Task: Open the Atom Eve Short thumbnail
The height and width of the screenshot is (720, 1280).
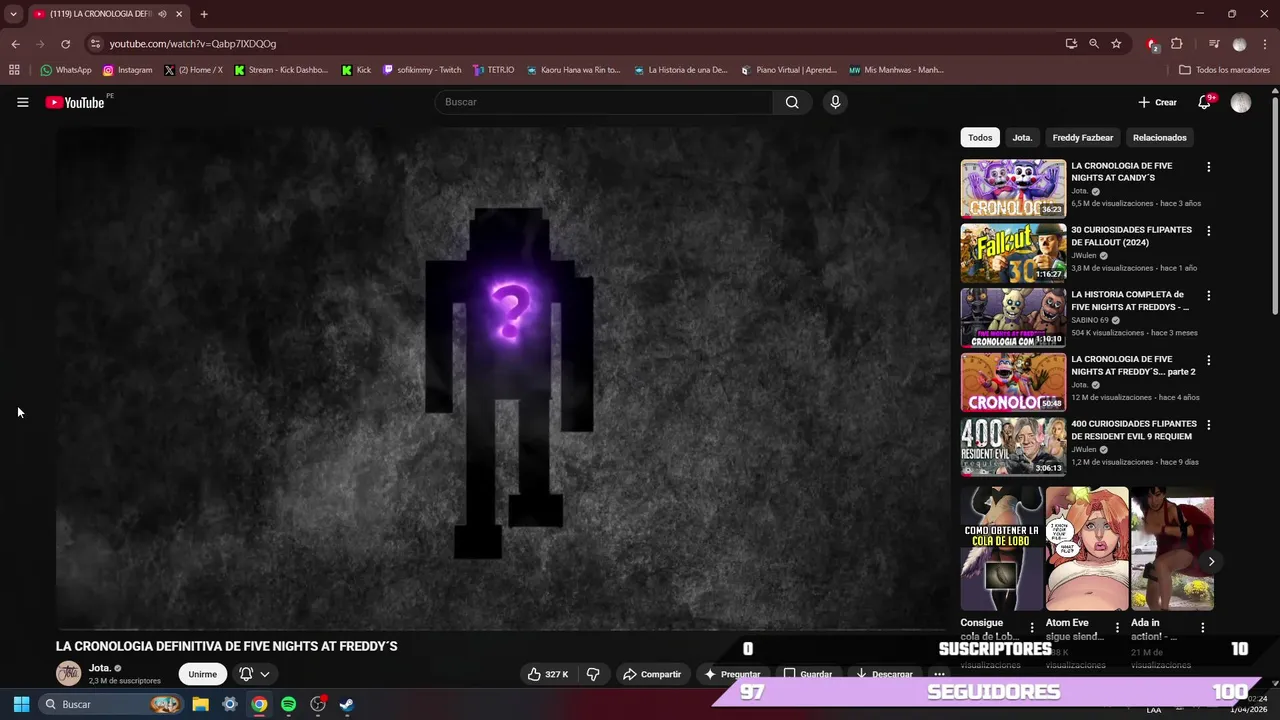Action: [1087, 549]
